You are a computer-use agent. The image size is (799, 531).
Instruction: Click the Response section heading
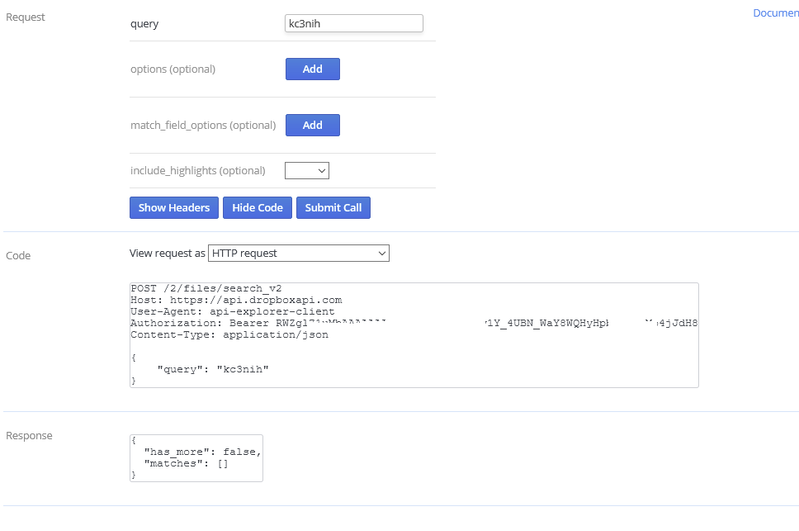click(x=29, y=436)
